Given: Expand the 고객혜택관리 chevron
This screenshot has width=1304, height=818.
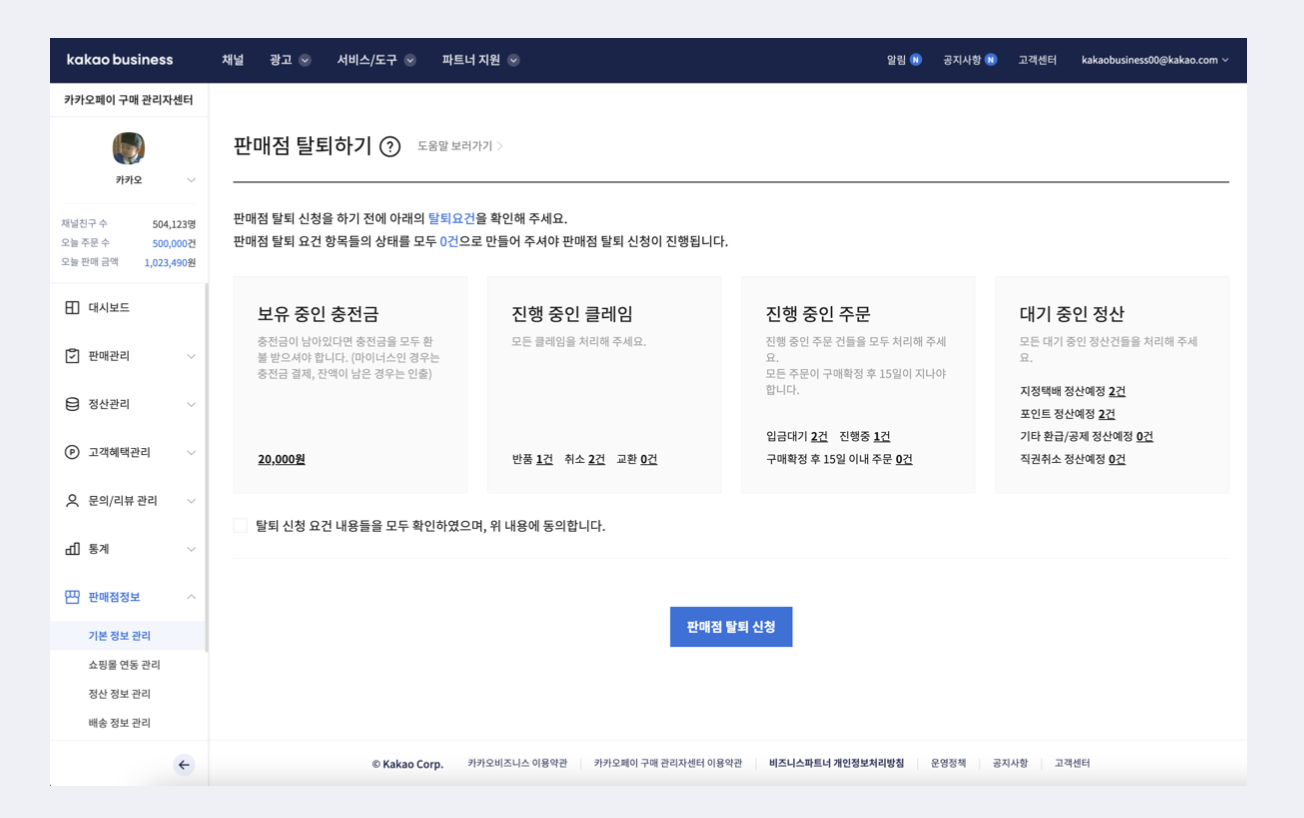Looking at the screenshot, I should tap(191, 452).
